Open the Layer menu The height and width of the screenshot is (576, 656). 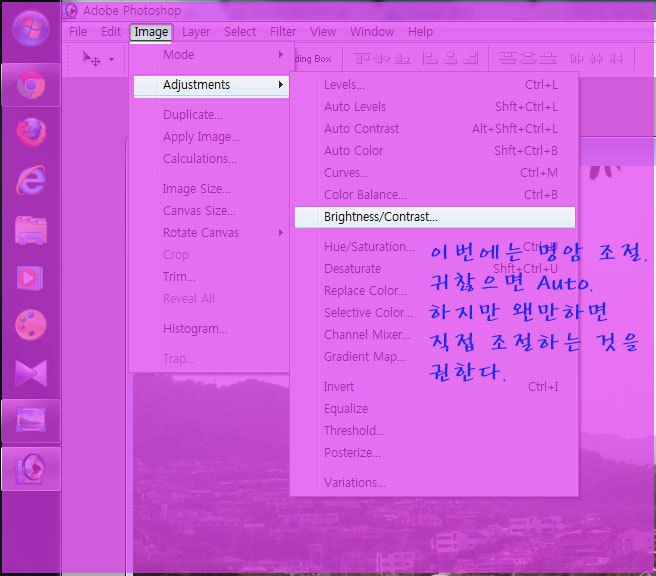[x=196, y=32]
